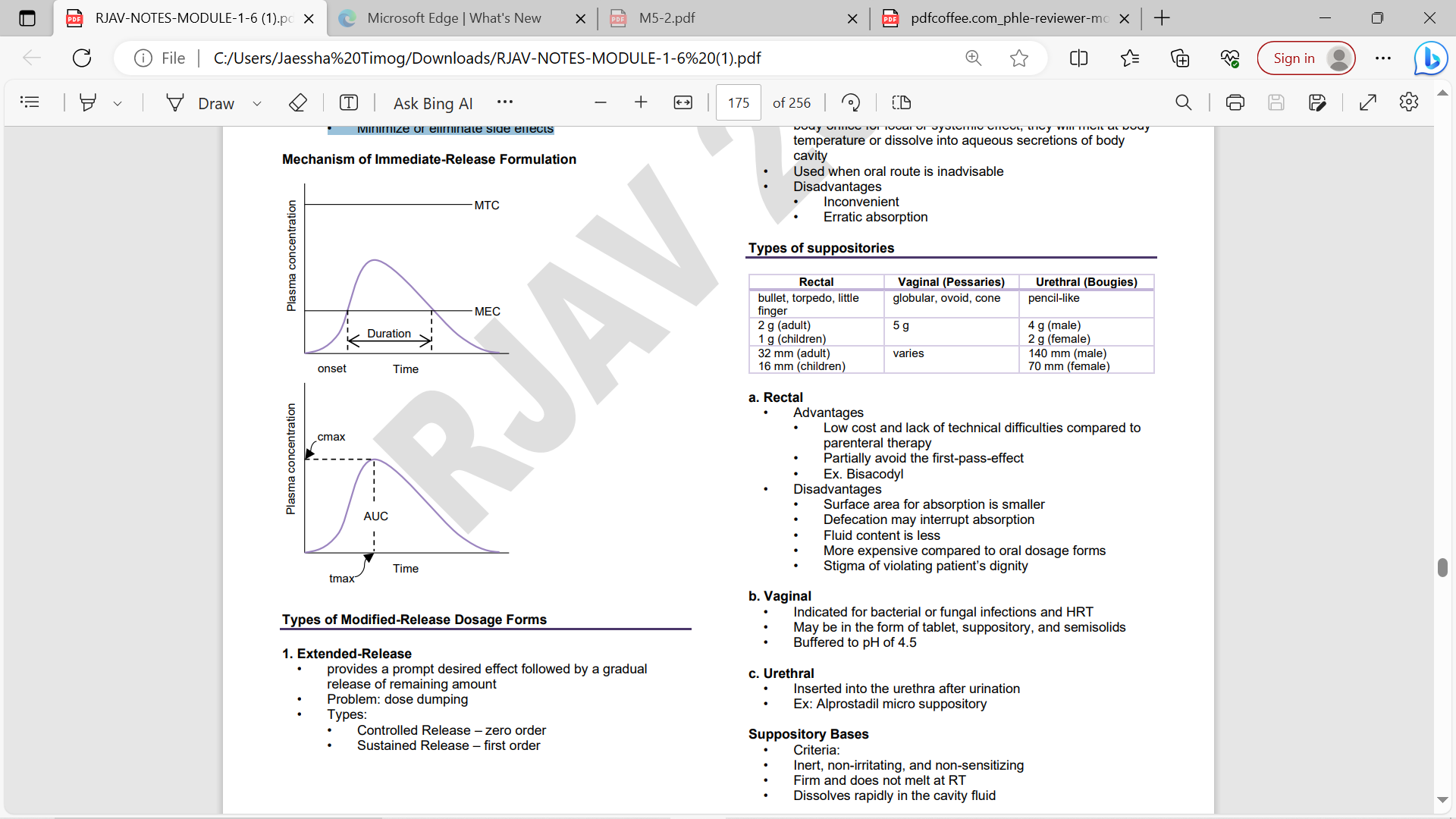The image size is (1456, 819).
Task: Rotate the PDF page
Action: pos(851,102)
